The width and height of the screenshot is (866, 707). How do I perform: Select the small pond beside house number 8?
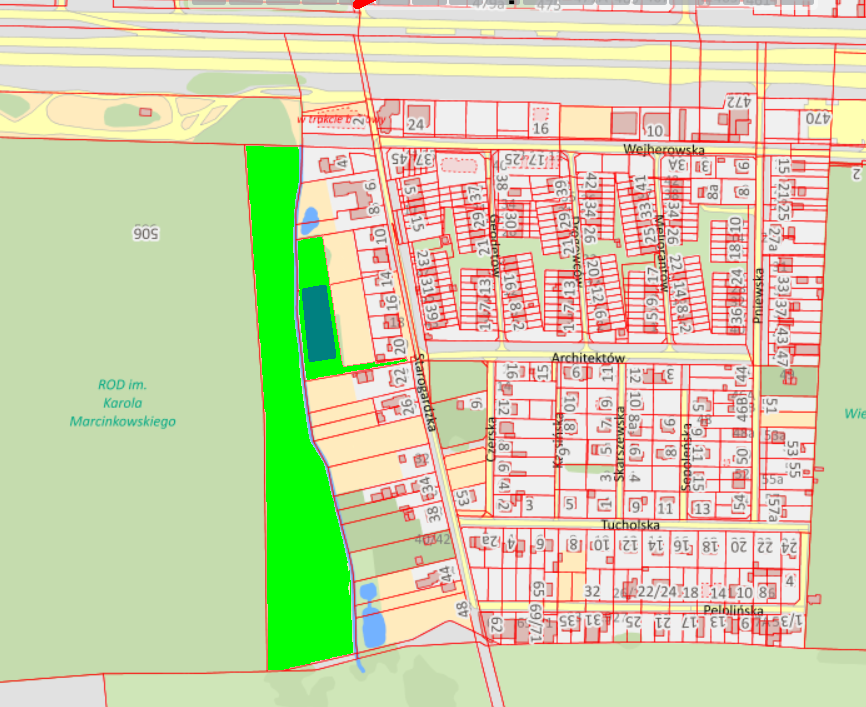pyautogui.click(x=310, y=220)
